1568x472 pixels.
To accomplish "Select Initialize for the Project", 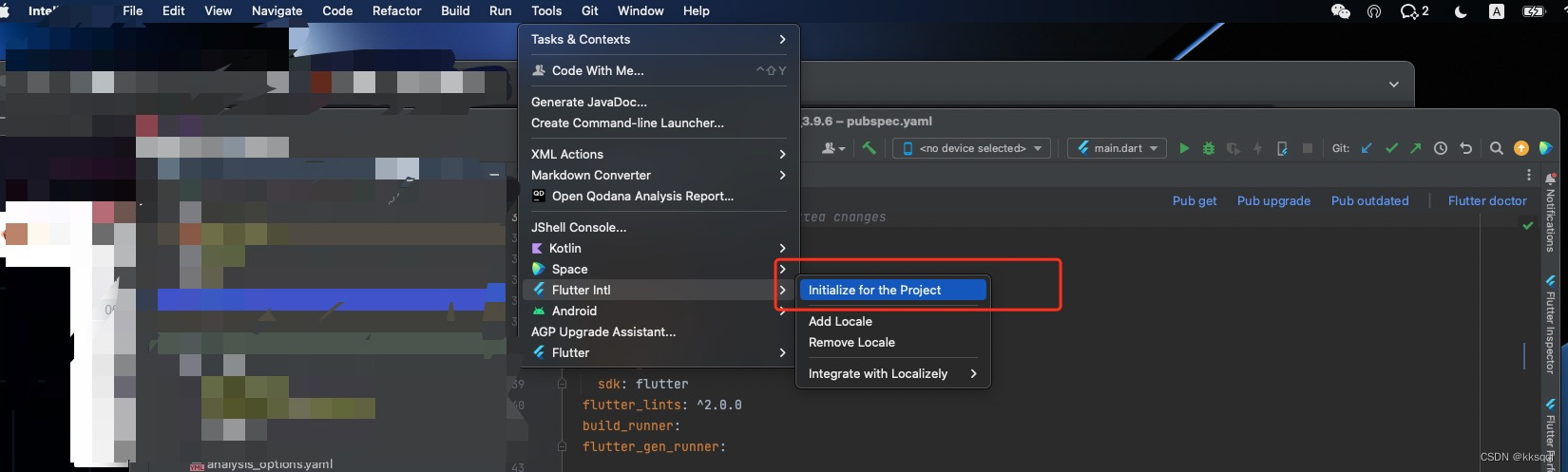I will click(x=893, y=290).
